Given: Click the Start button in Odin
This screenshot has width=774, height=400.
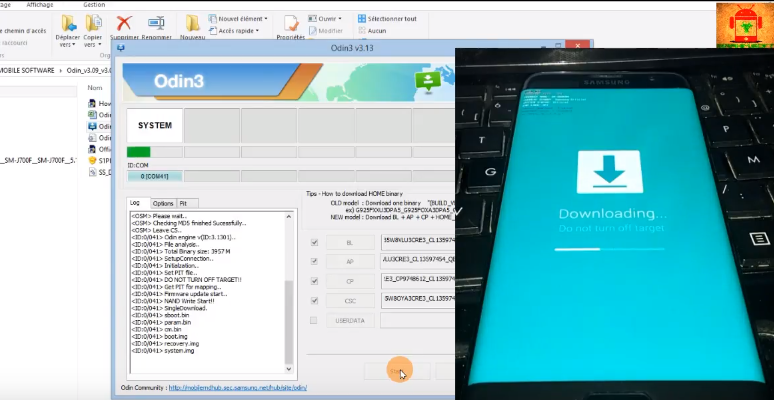Looking at the screenshot, I should [x=397, y=371].
